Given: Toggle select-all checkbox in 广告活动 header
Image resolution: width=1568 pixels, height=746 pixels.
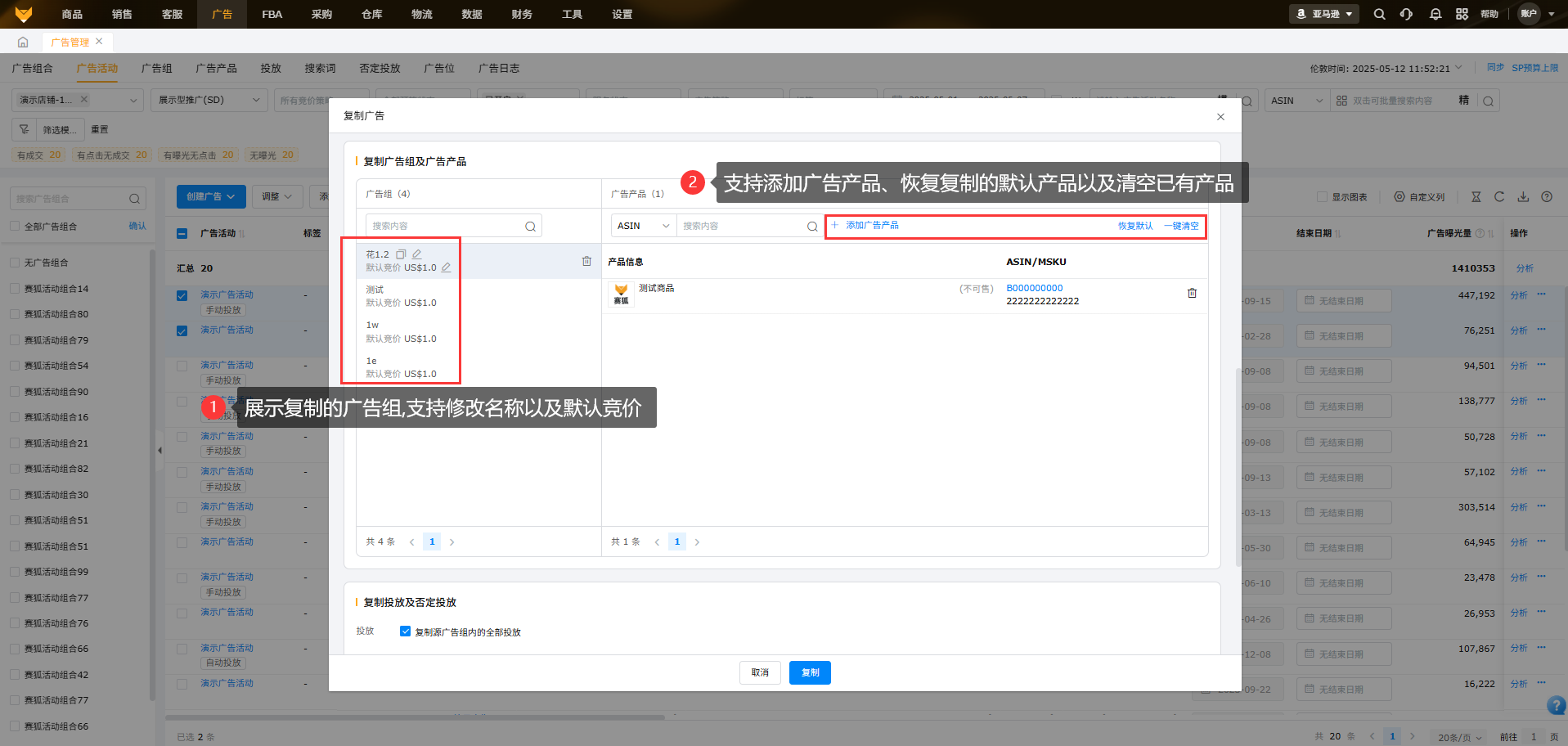Looking at the screenshot, I should point(182,234).
